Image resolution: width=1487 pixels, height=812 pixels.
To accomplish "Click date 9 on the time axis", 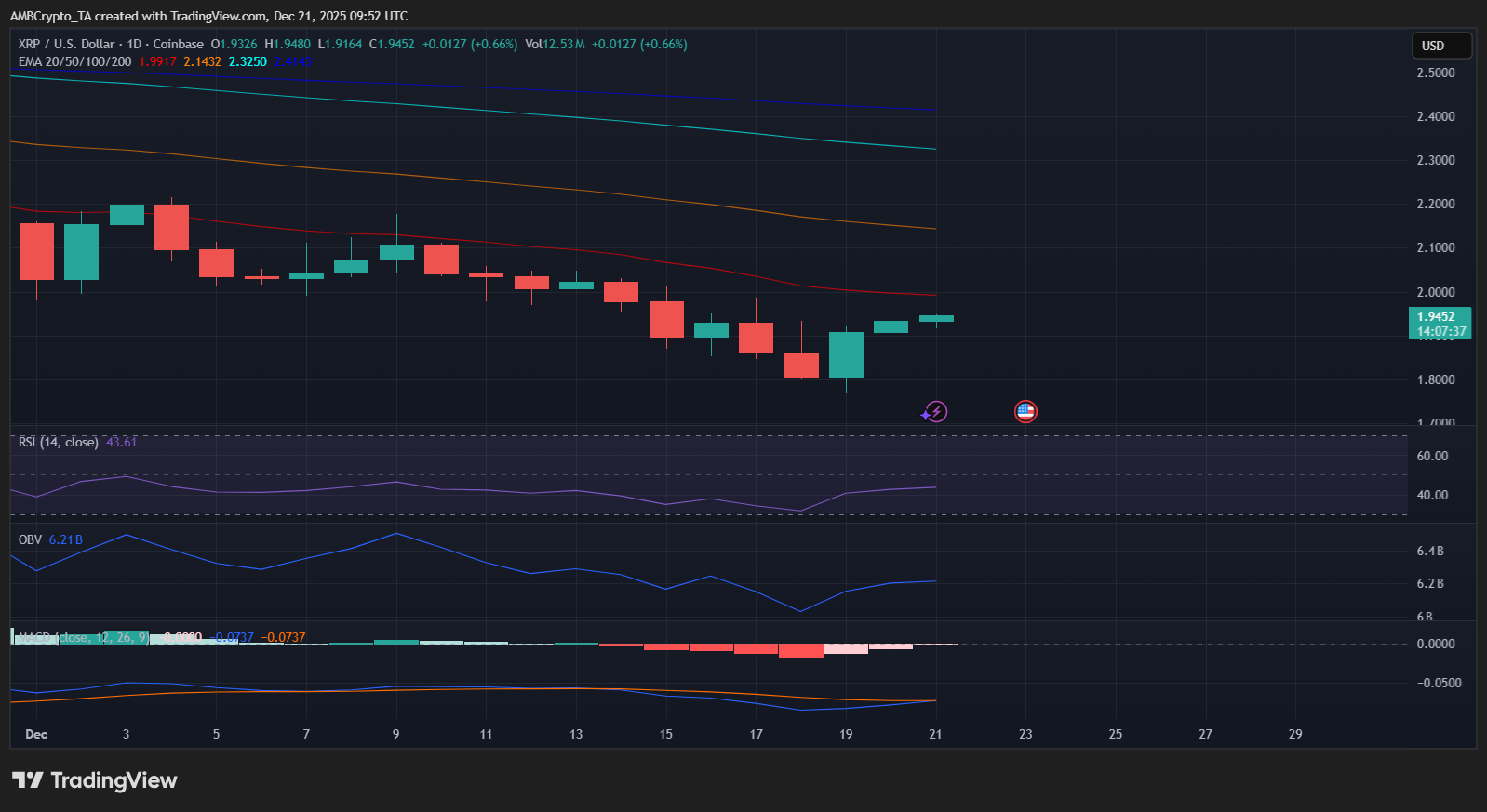I will [x=396, y=734].
